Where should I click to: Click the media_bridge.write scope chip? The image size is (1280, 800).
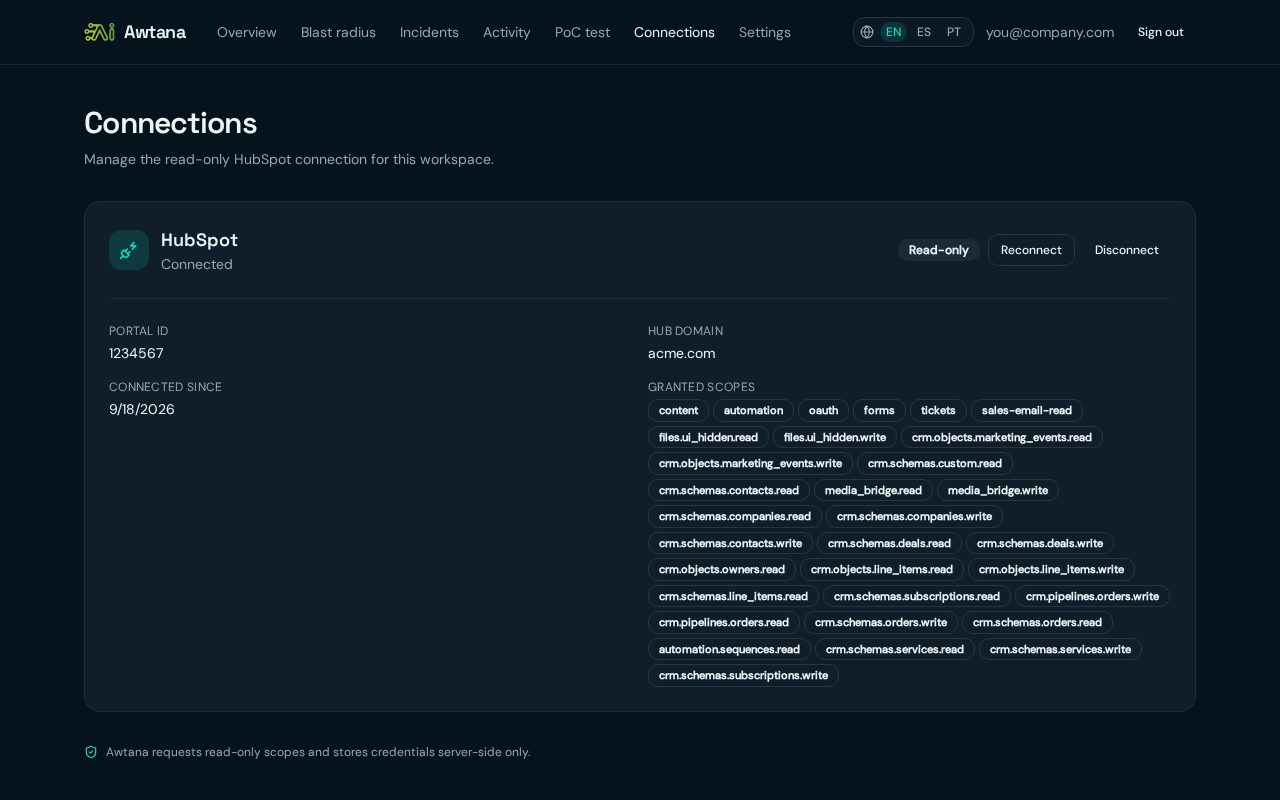point(998,490)
